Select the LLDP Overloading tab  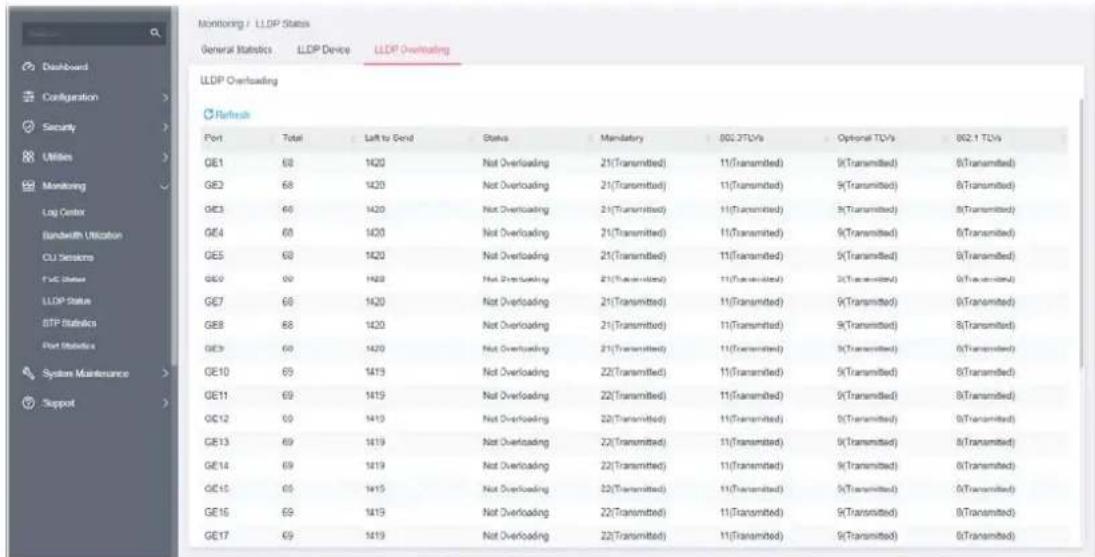tap(412, 50)
